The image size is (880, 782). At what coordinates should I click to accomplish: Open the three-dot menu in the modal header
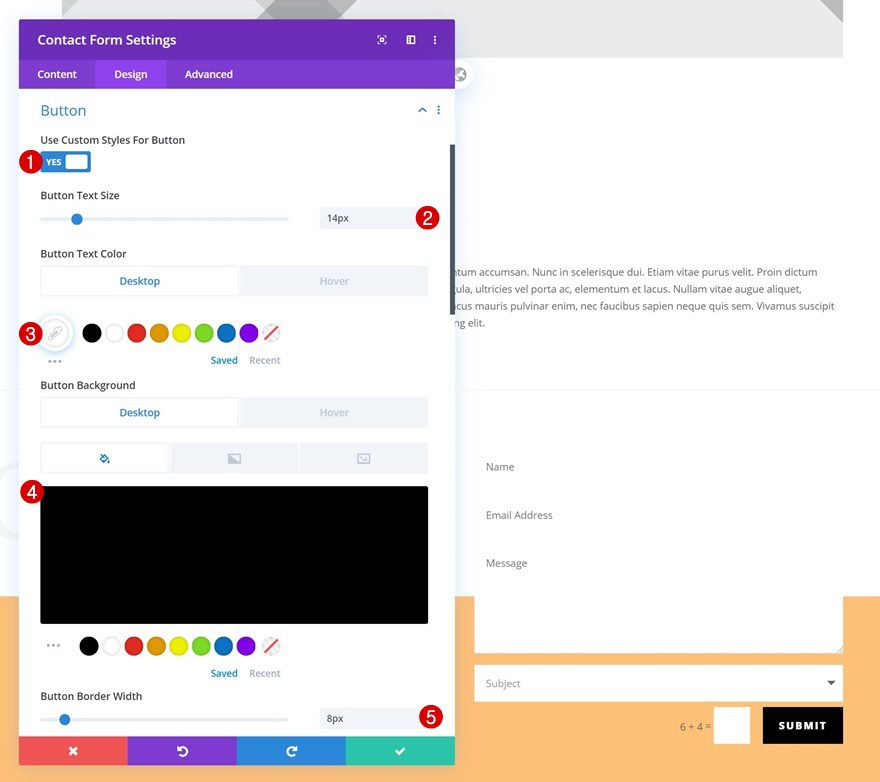coord(434,39)
